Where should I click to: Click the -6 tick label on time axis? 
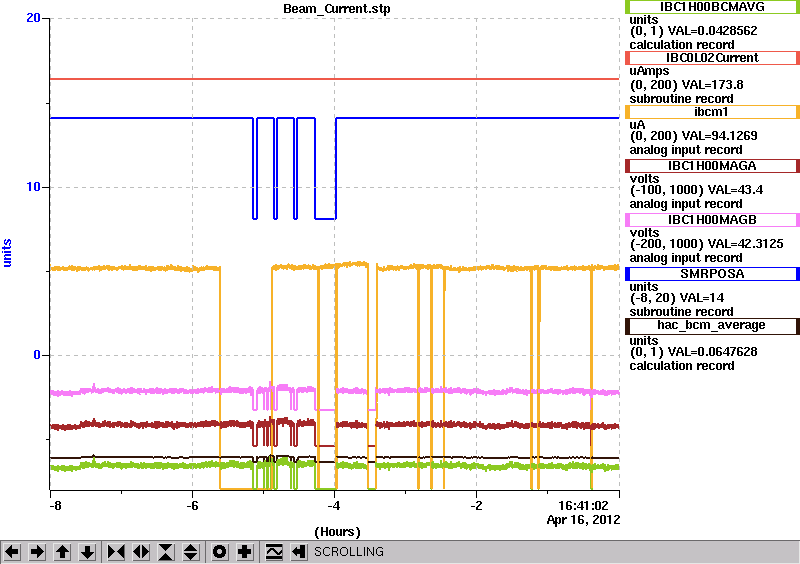click(x=192, y=506)
